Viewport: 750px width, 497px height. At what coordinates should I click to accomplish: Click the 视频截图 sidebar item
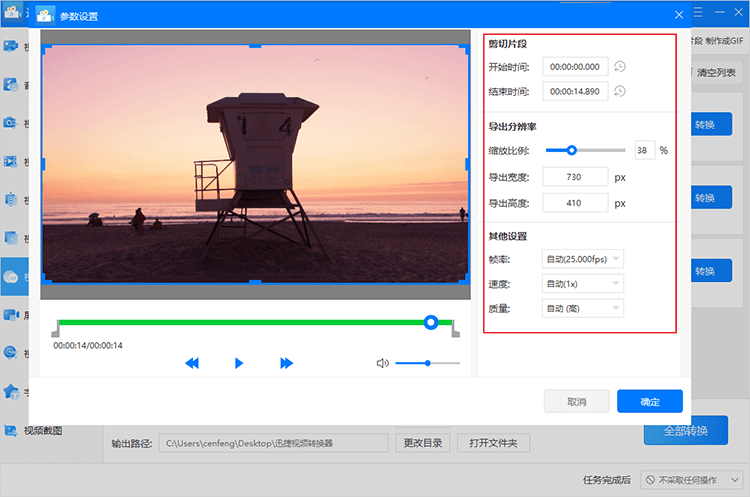(x=43, y=431)
